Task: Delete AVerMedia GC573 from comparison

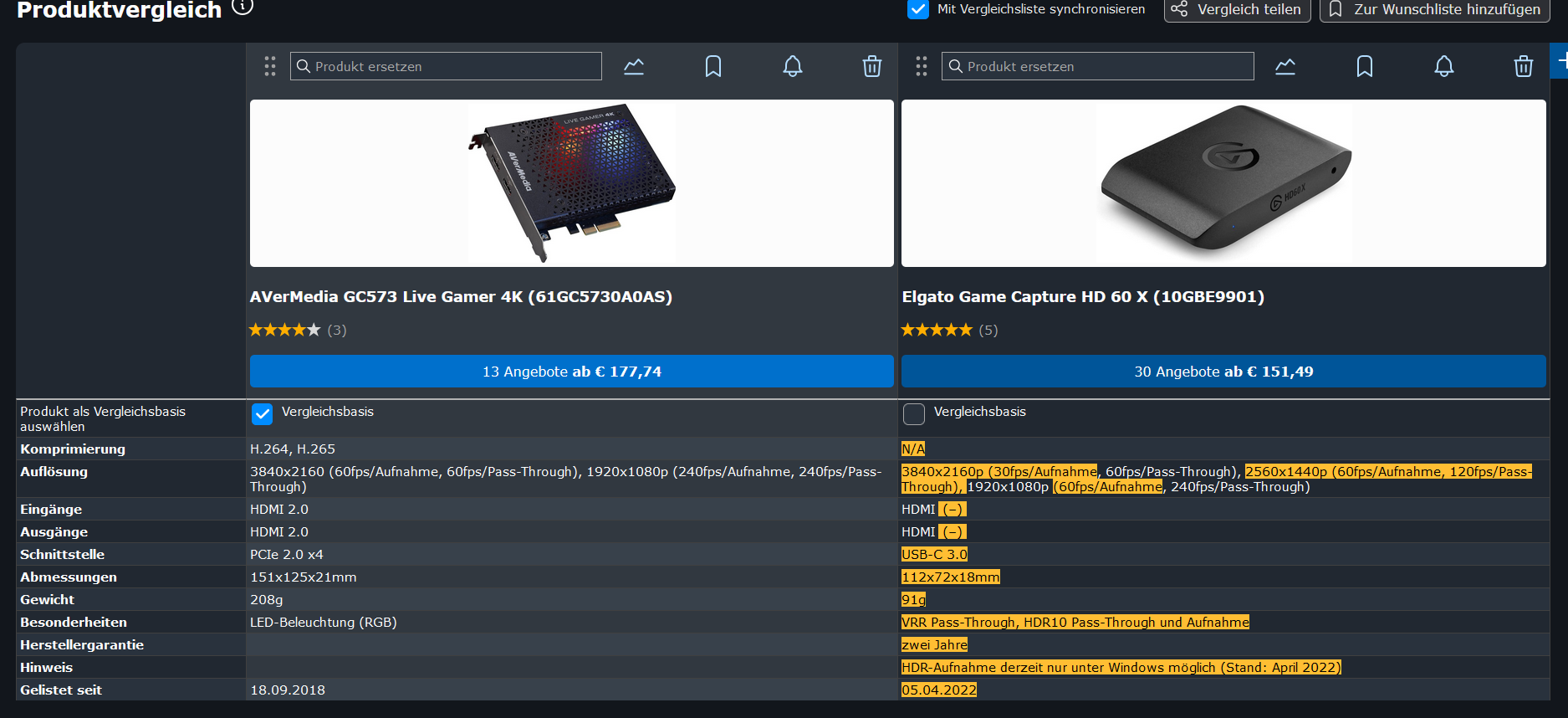Action: [x=872, y=66]
